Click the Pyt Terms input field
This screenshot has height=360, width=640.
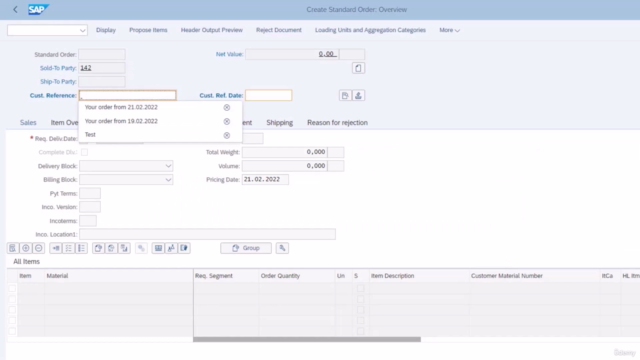(90, 193)
